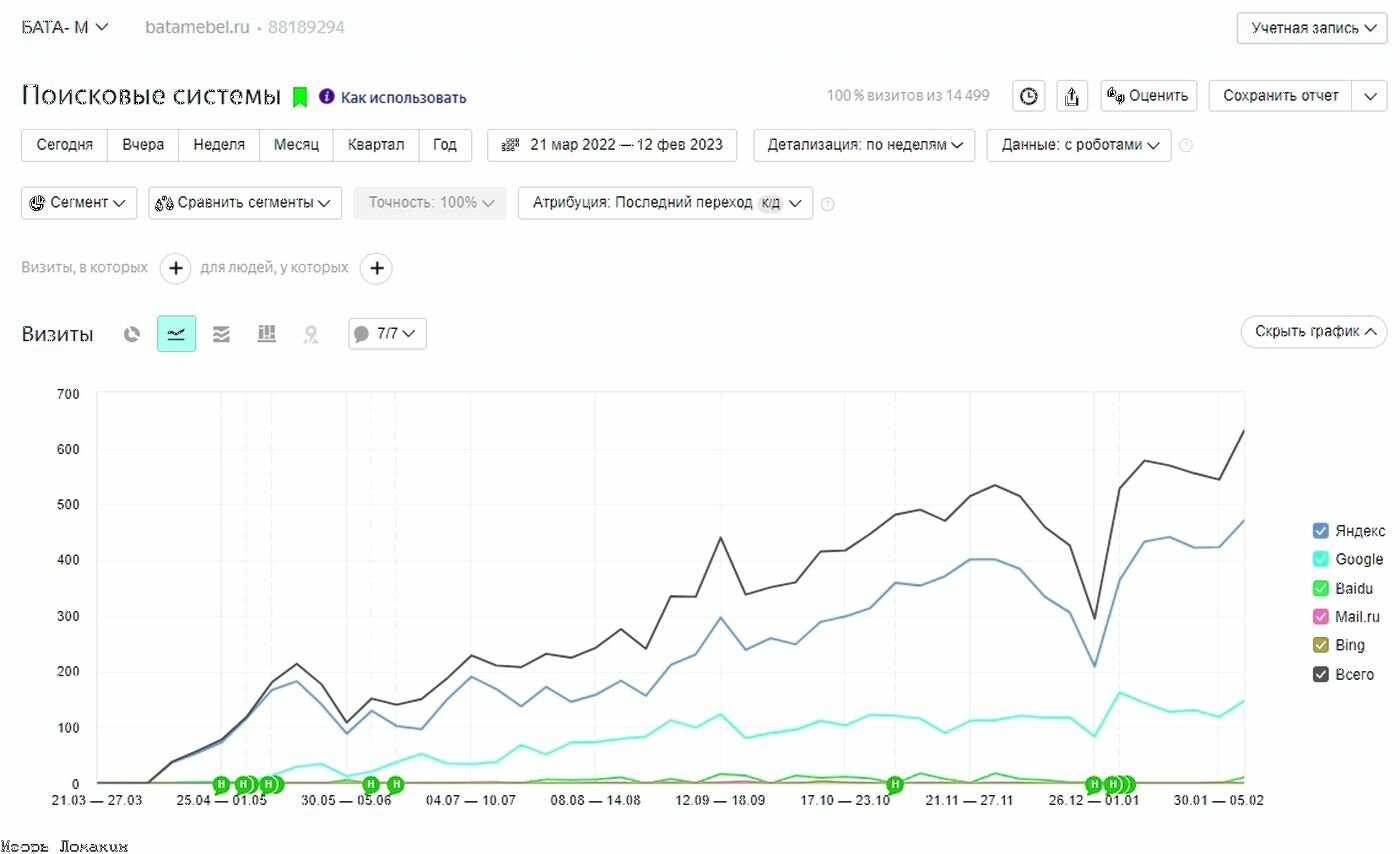Expand the arrow next to Сохранить отчет

[x=1369, y=96]
